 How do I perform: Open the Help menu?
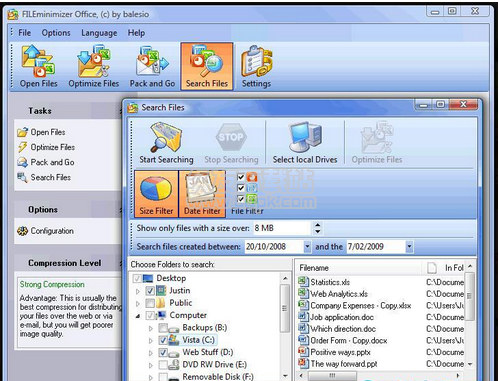click(x=136, y=33)
